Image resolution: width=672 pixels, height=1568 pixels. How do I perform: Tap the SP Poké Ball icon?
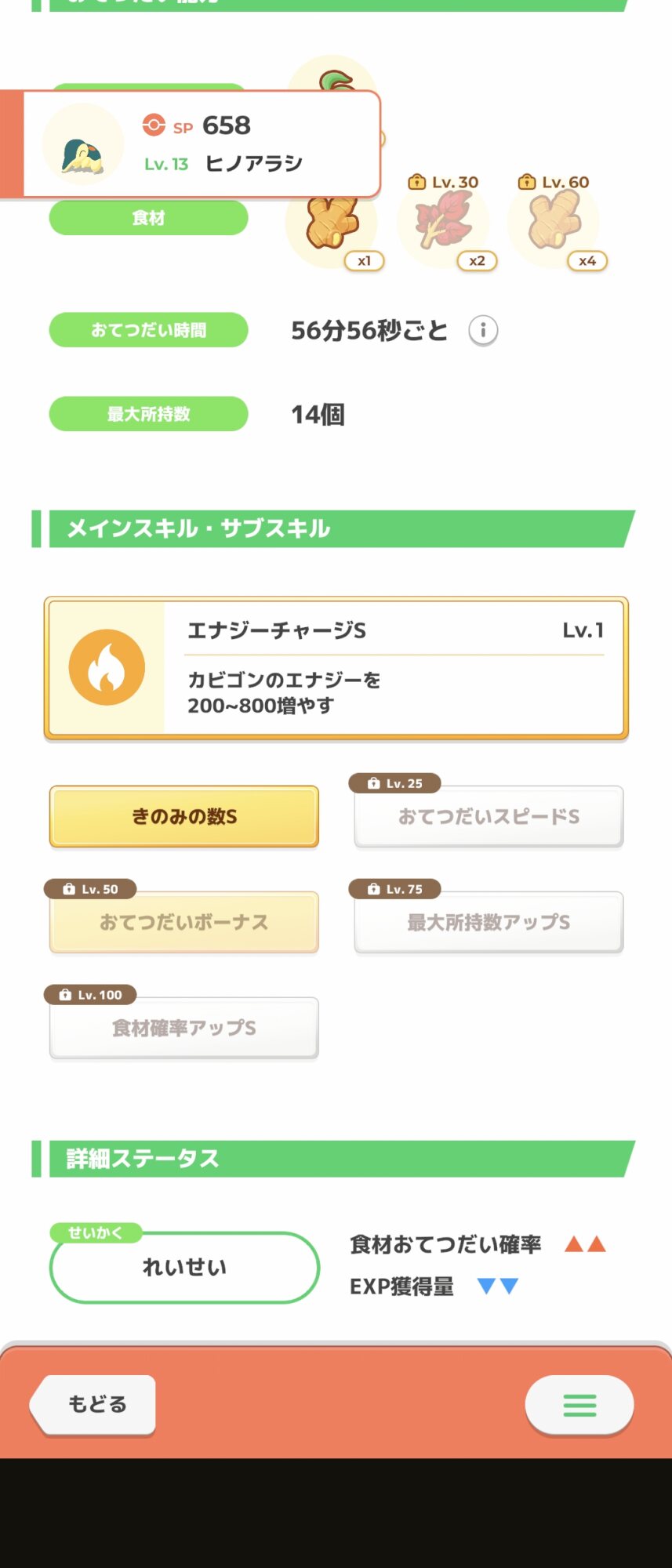pyautogui.click(x=154, y=125)
